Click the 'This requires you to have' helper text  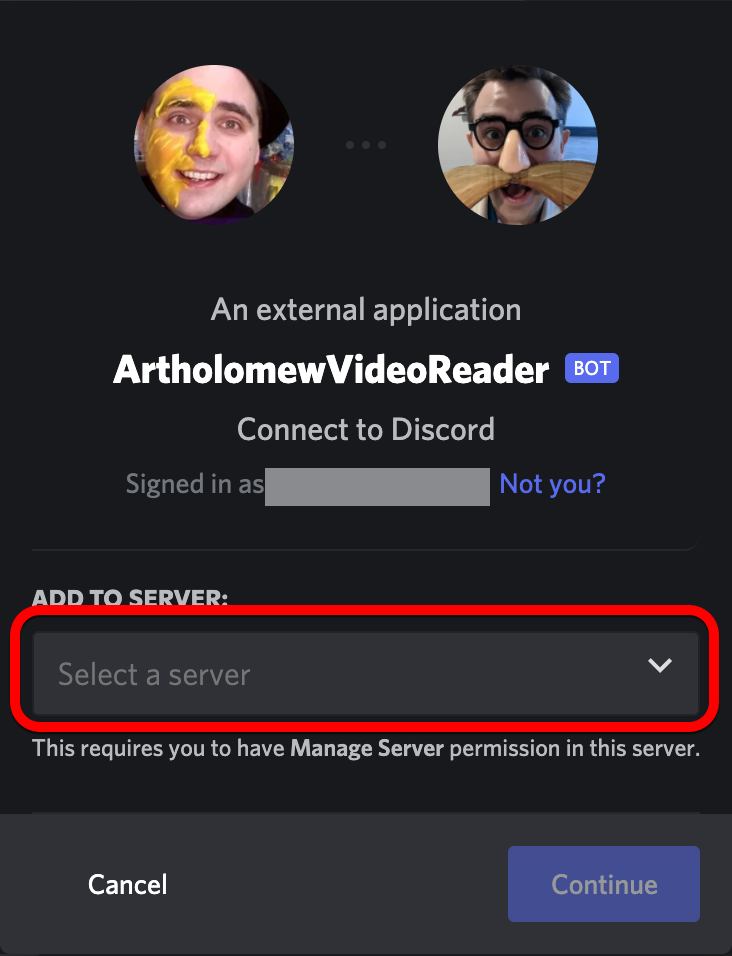[158, 748]
